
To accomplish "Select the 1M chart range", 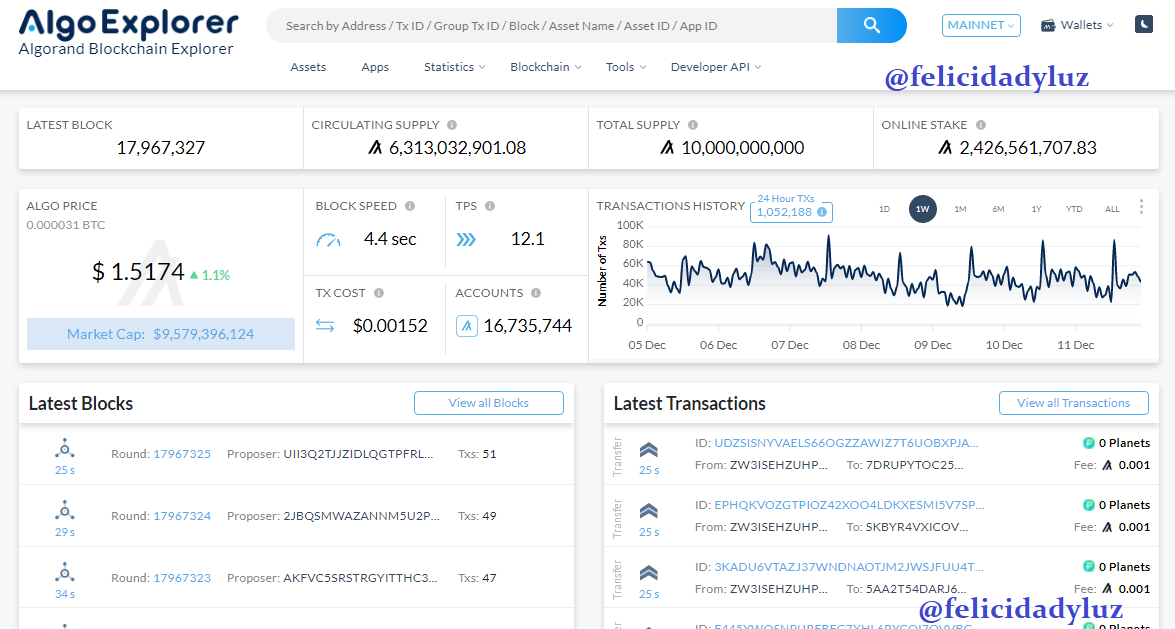I will pos(960,209).
